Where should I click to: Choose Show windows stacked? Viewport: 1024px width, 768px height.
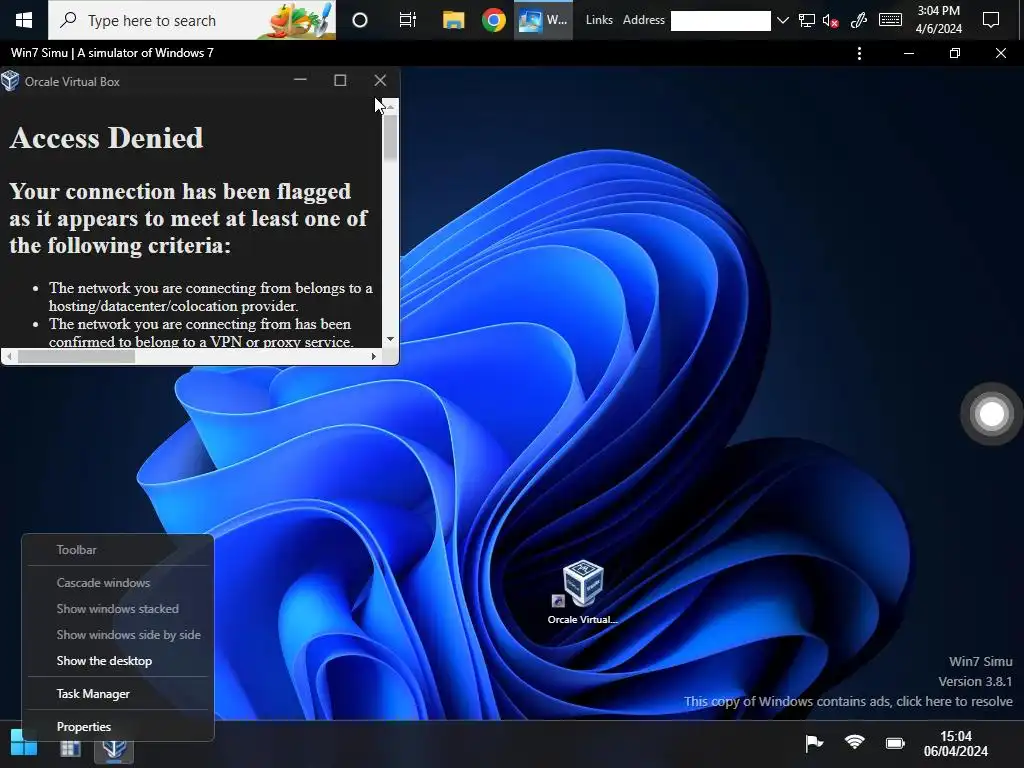(x=118, y=609)
